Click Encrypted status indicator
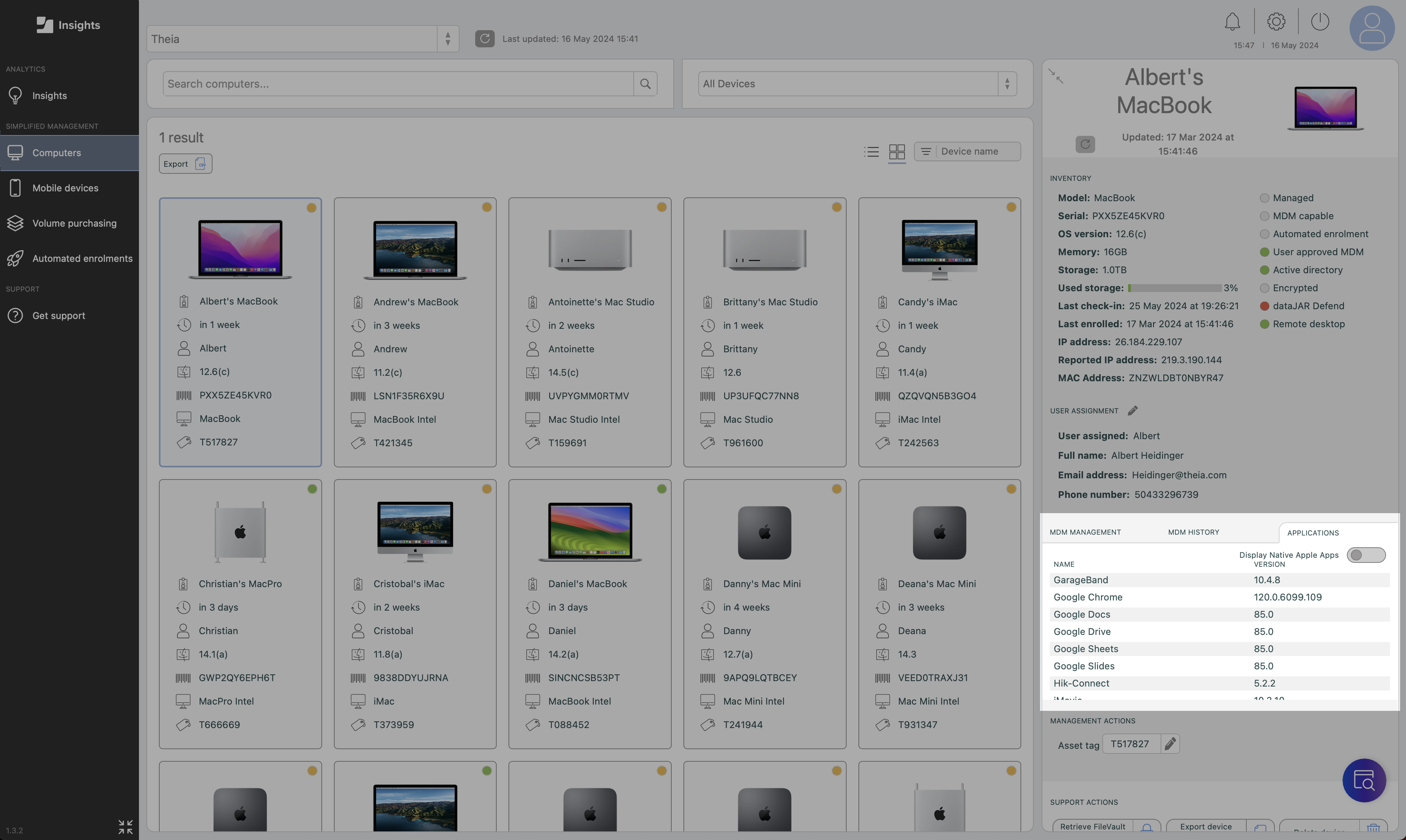Screen dimensions: 1406x840 point(1264,288)
